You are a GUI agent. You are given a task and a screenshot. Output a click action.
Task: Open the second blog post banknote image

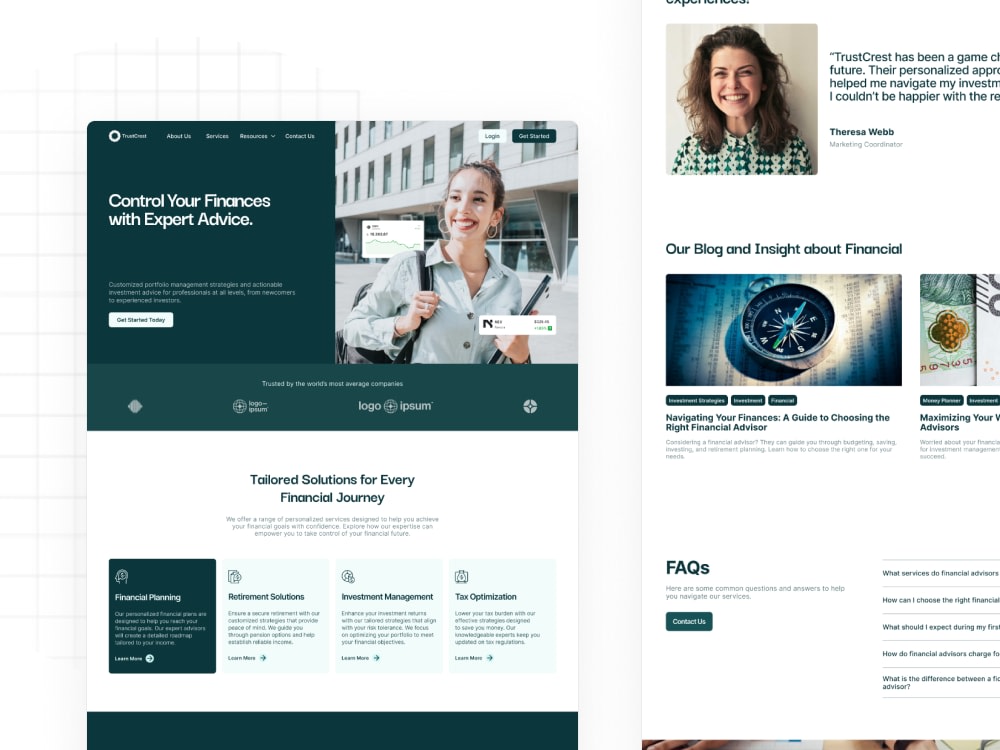(960, 330)
